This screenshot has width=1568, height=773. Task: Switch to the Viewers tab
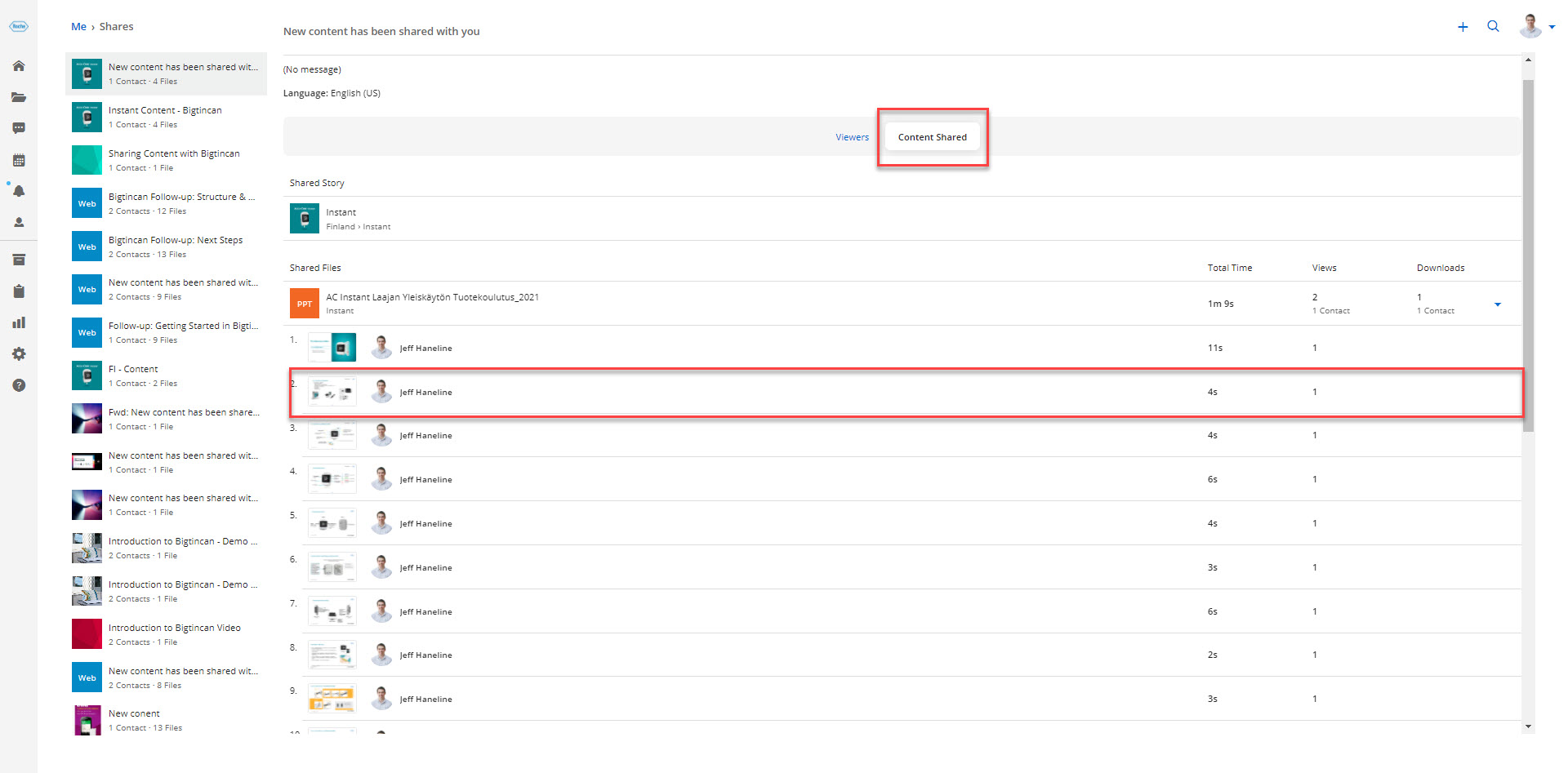point(852,137)
